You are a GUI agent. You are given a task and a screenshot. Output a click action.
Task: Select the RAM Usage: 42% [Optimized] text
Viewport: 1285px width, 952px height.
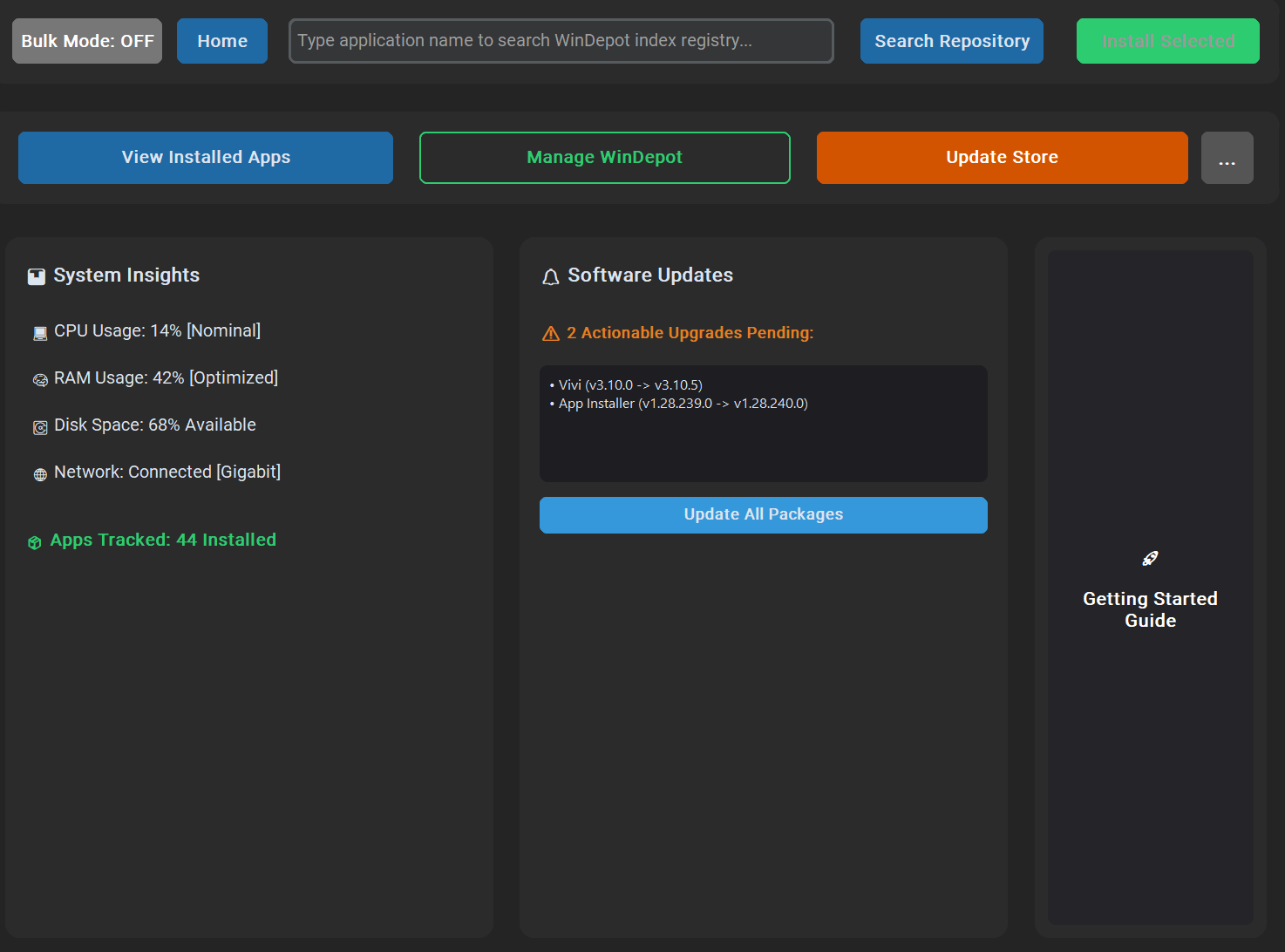point(166,377)
